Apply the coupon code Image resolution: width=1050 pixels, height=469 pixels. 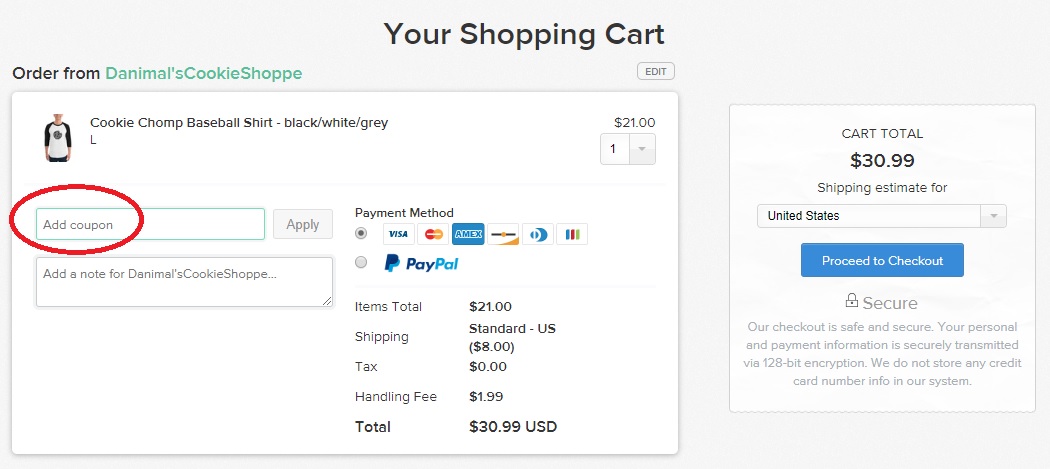tap(303, 224)
